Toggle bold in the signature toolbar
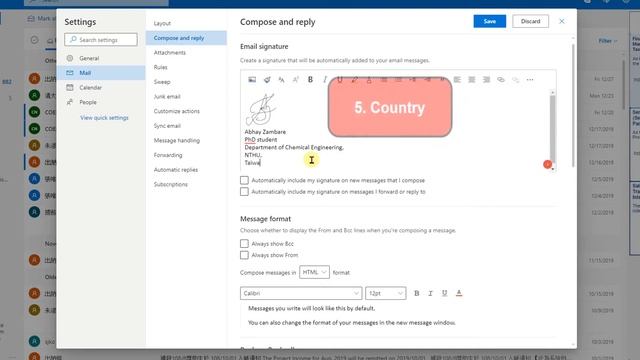 [x=310, y=80]
